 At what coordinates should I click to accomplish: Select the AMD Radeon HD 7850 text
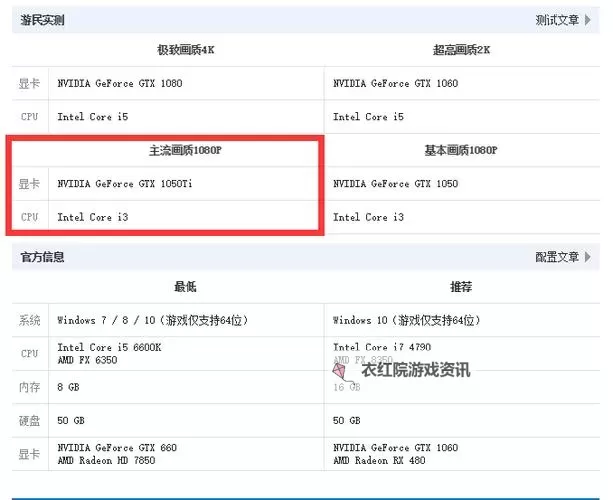pyautogui.click(x=106, y=461)
